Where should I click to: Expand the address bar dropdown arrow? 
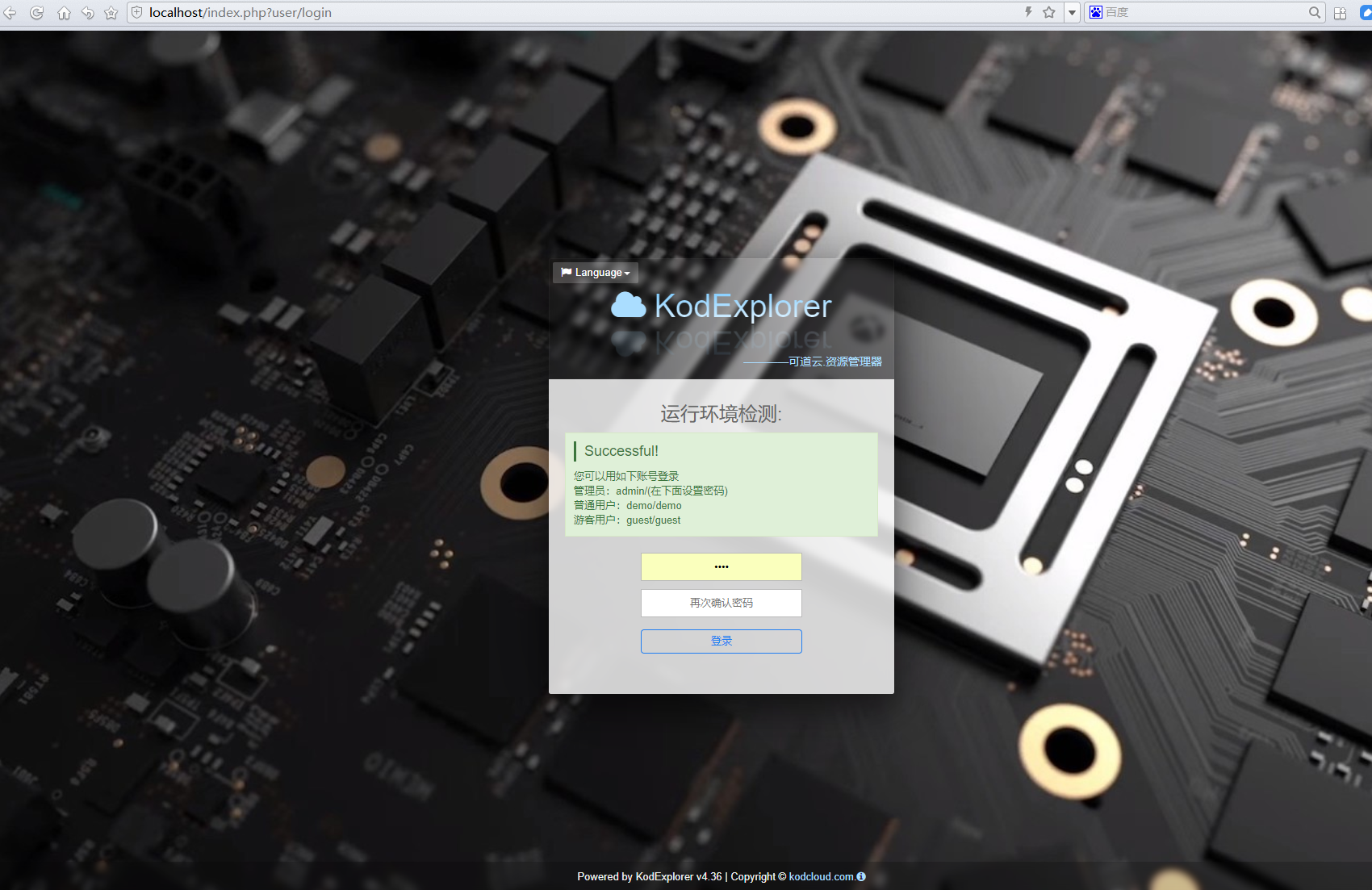pos(1072,13)
